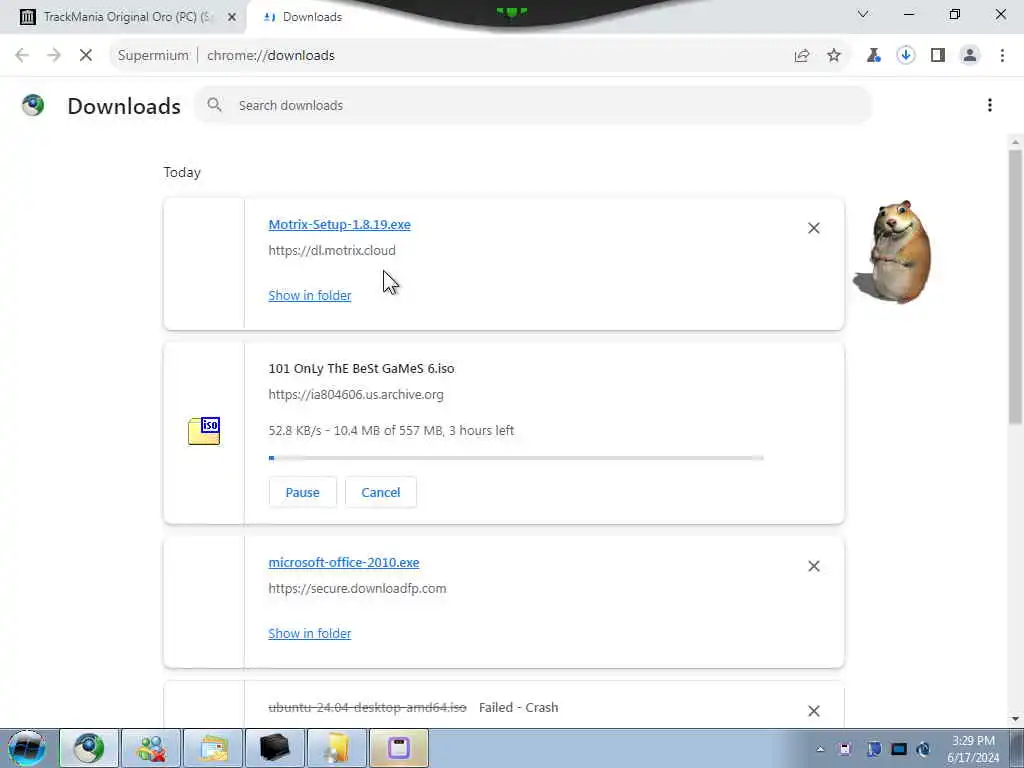Bookmark this page with the star icon
Screen dimensions: 1024x768
tap(834, 56)
